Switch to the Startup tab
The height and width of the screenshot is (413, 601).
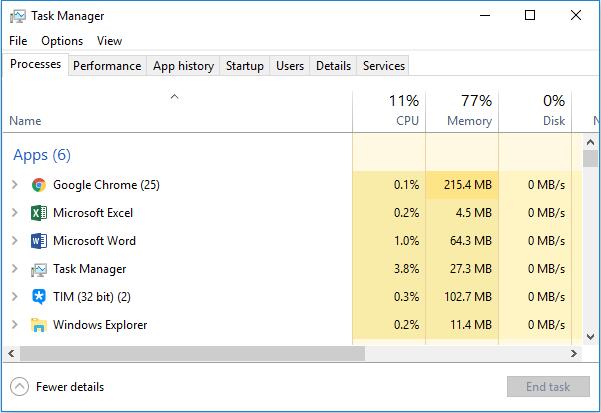pyautogui.click(x=245, y=66)
